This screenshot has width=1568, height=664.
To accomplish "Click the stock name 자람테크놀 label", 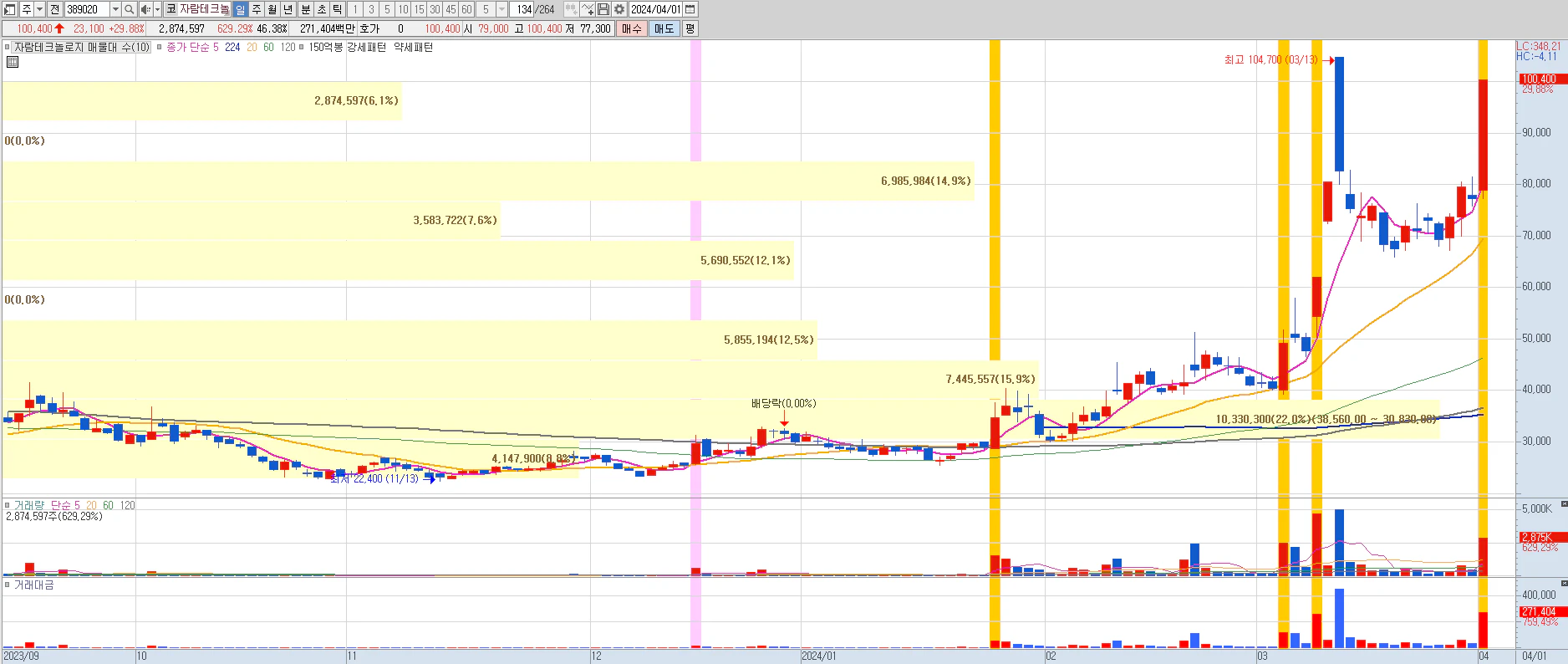I will tap(204, 9).
